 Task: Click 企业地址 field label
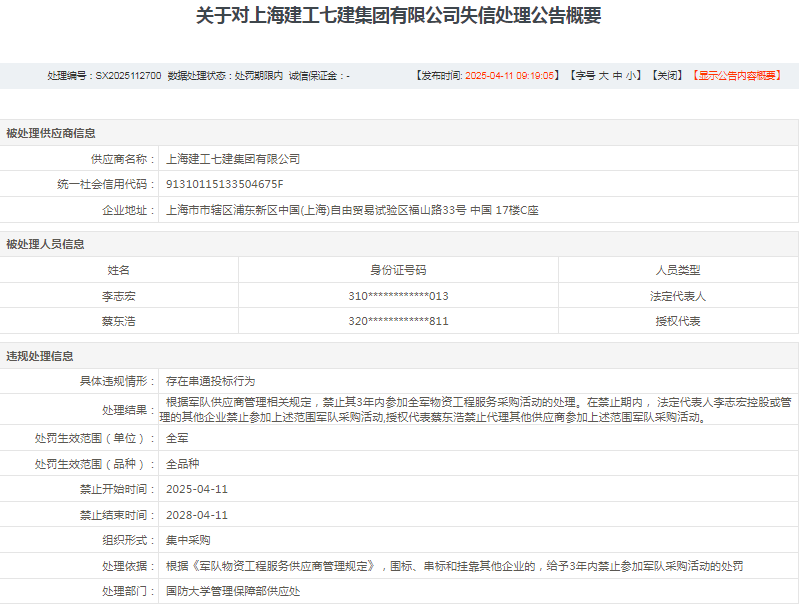click(128, 210)
